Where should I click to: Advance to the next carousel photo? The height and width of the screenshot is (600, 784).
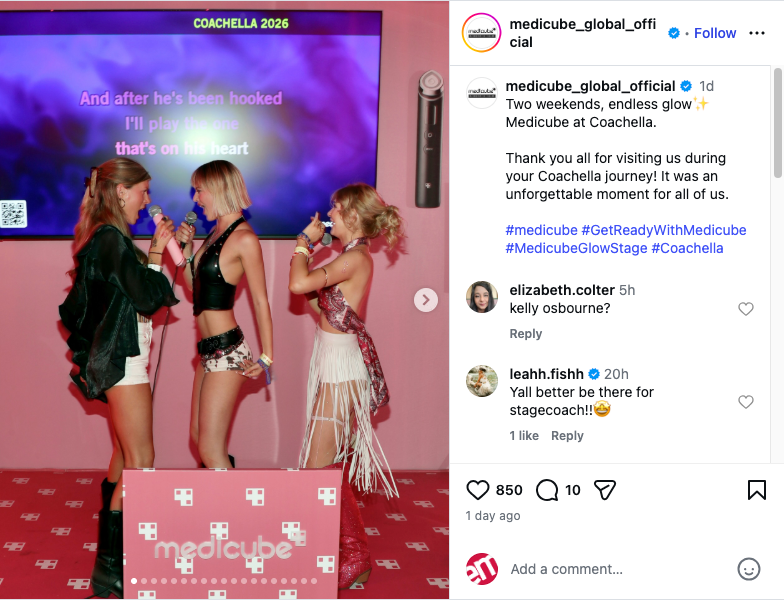[426, 300]
